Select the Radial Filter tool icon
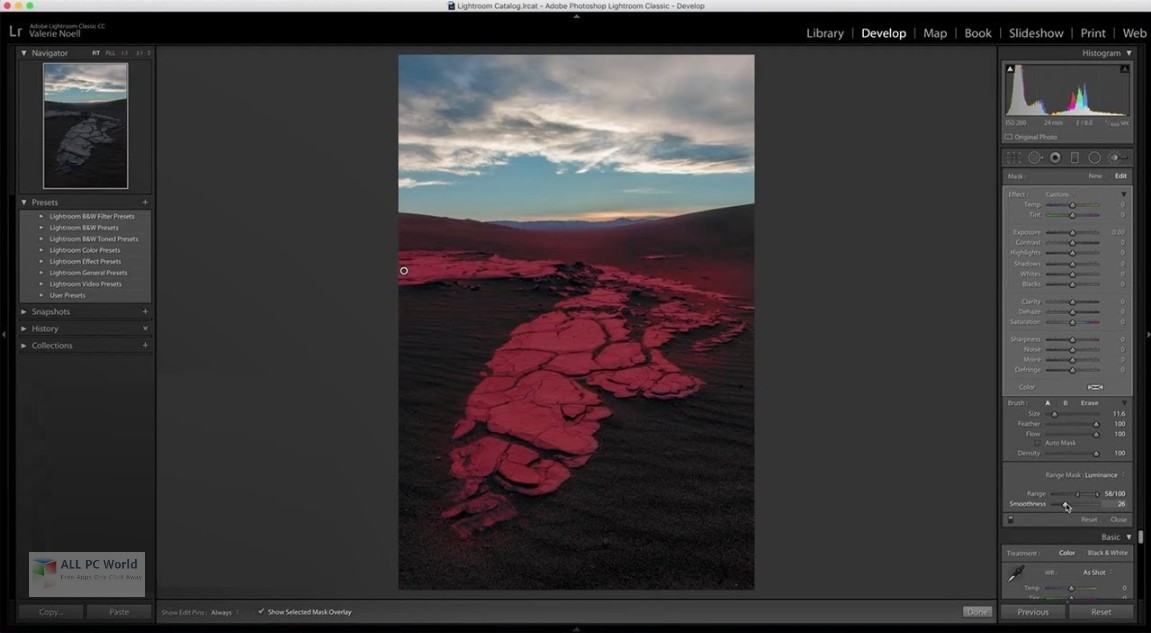Screen dimensions: 1151x633 coord(1094,158)
